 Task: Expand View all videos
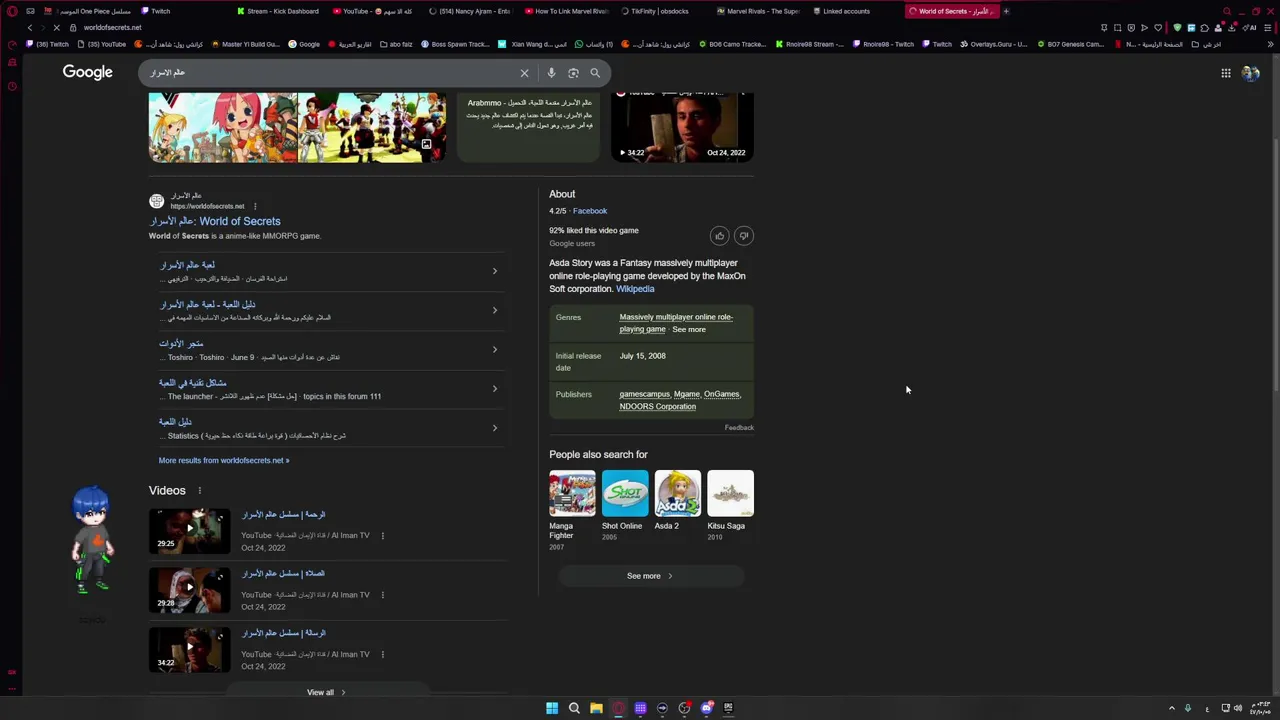(327, 692)
